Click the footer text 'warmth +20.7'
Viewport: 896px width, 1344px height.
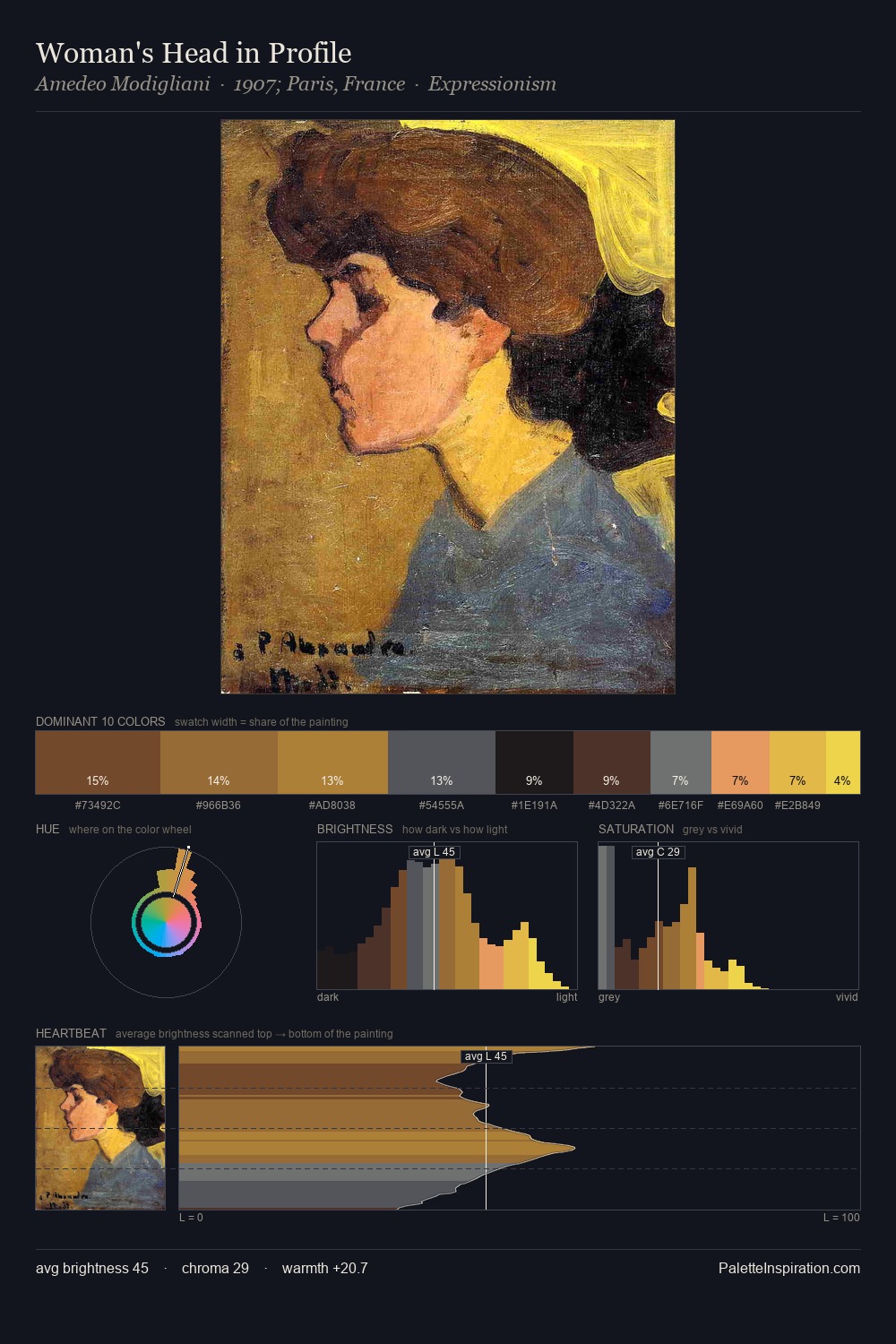coord(325,1268)
